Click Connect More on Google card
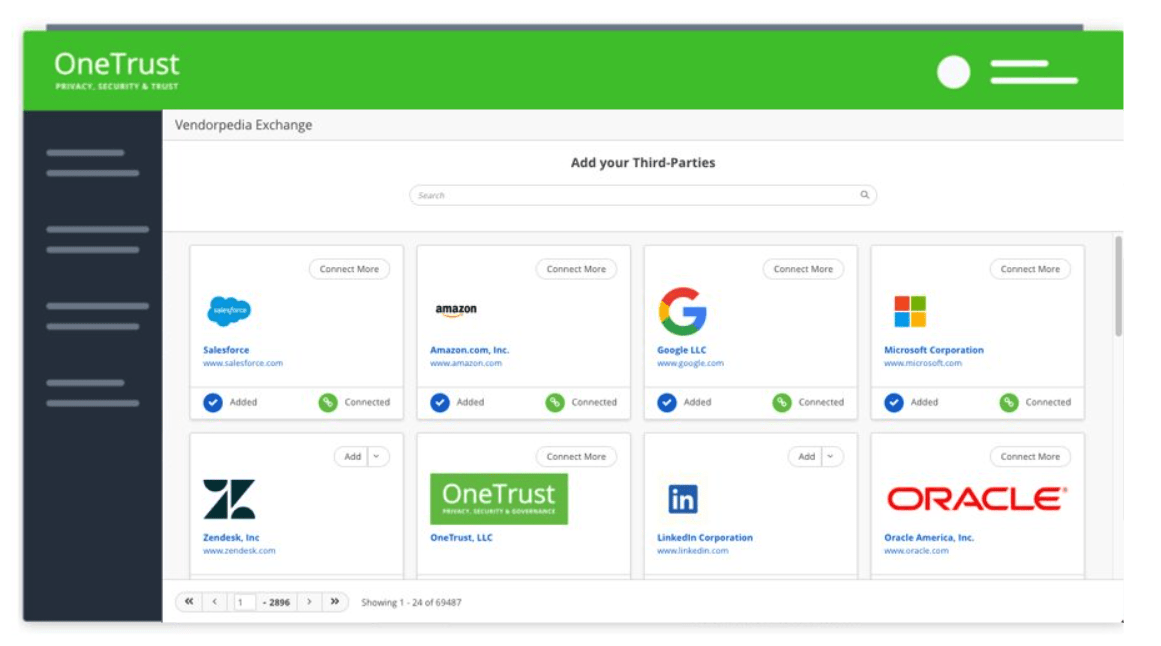 click(803, 269)
